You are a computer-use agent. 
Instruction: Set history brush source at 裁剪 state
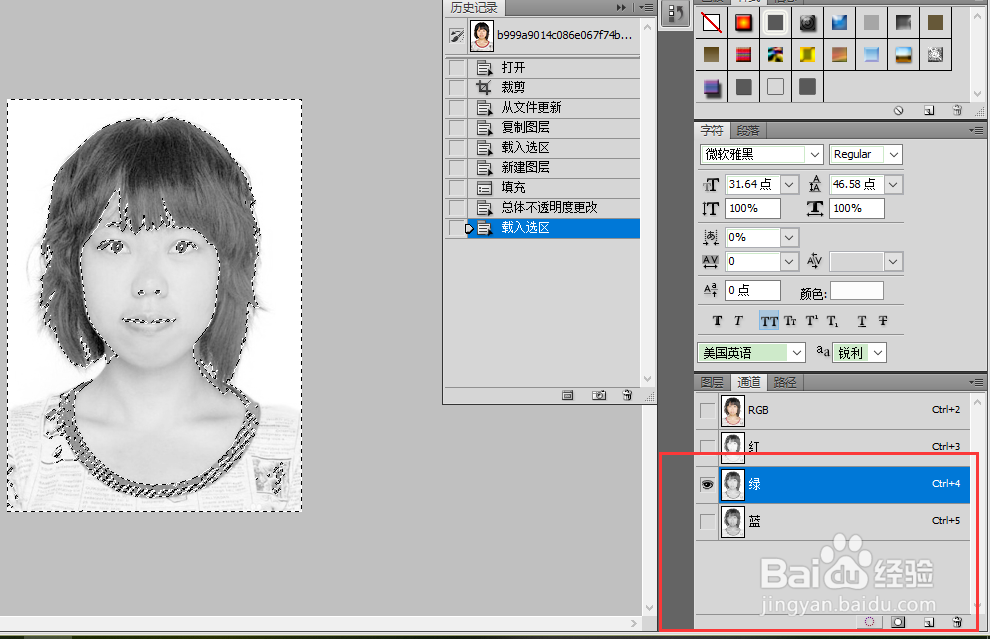456,88
